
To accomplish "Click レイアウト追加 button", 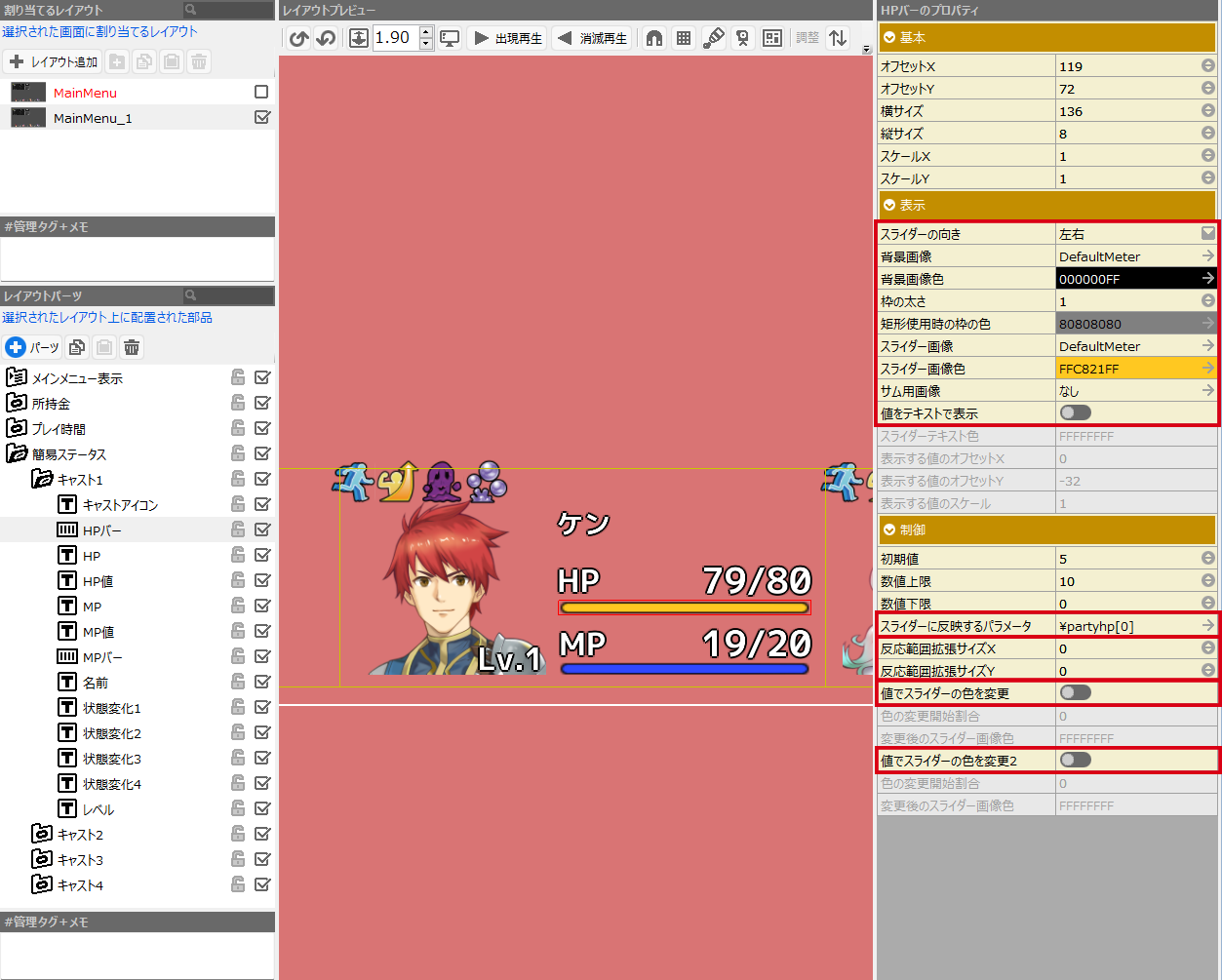I will coord(53,61).
